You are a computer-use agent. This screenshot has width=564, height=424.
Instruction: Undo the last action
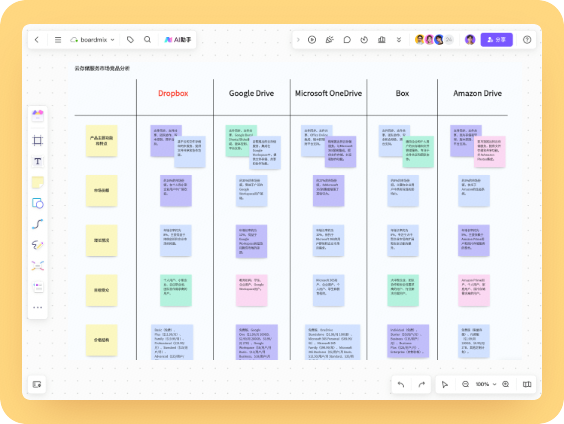401,384
